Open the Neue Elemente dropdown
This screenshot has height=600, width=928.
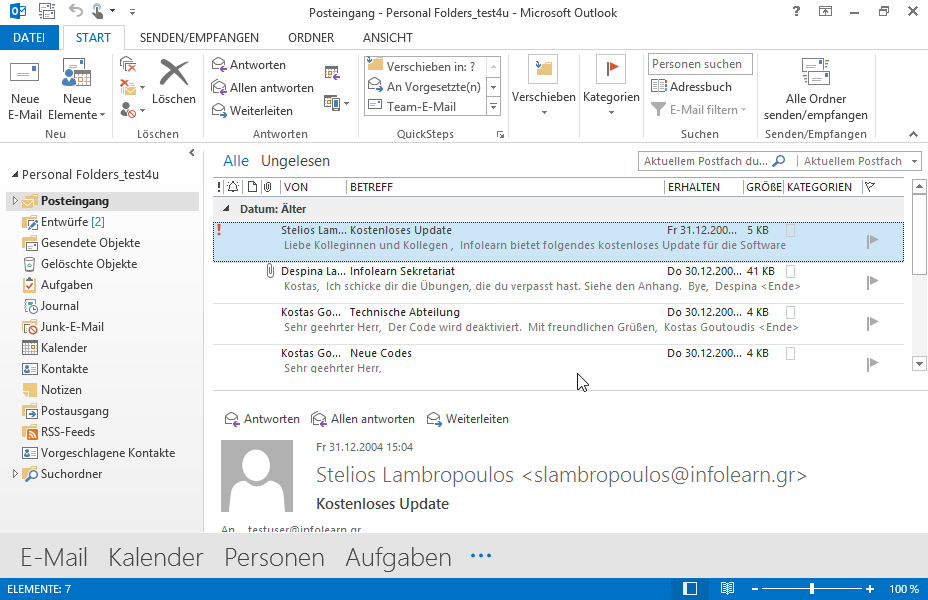point(77,90)
